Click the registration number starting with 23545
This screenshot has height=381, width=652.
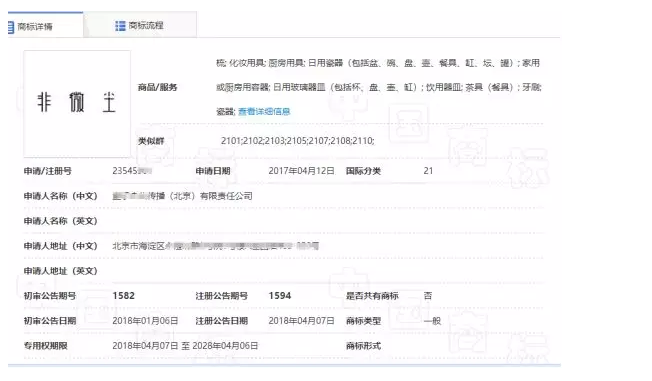tap(132, 171)
